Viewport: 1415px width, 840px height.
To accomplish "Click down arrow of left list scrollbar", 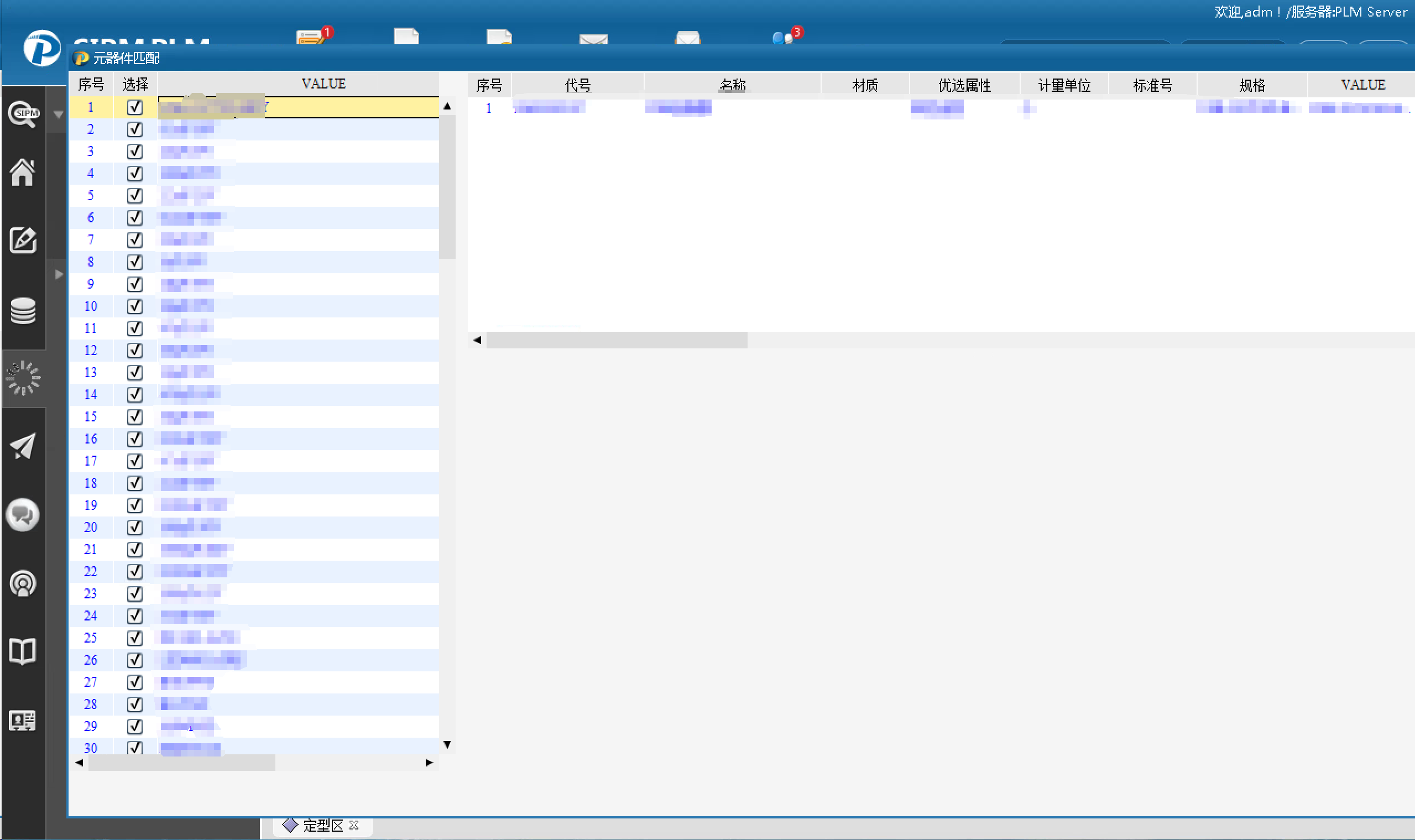I will click(x=447, y=744).
